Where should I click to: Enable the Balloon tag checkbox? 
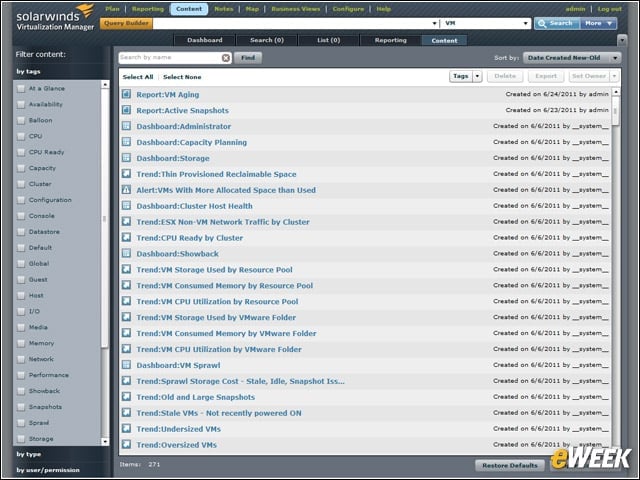(x=21, y=120)
